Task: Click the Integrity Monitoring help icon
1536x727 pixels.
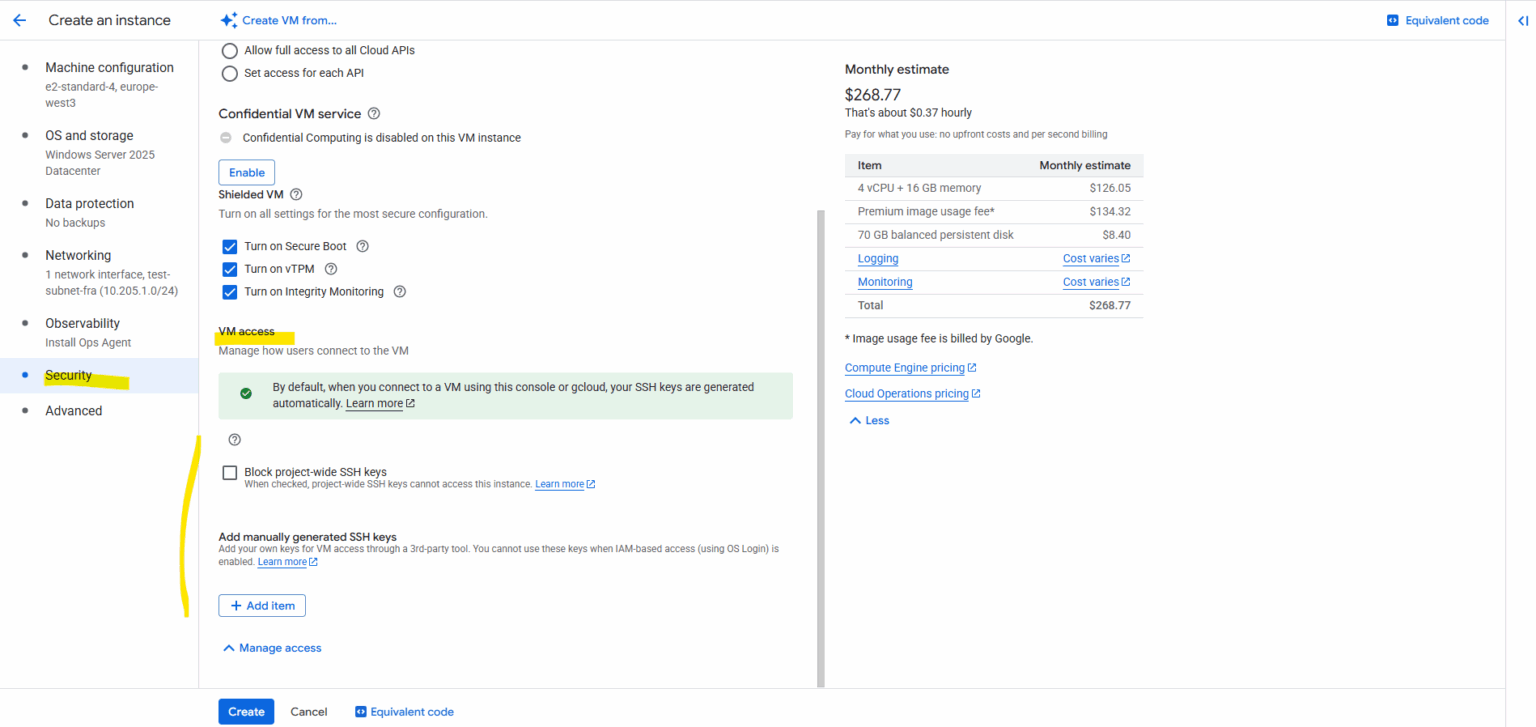Action: 399,291
